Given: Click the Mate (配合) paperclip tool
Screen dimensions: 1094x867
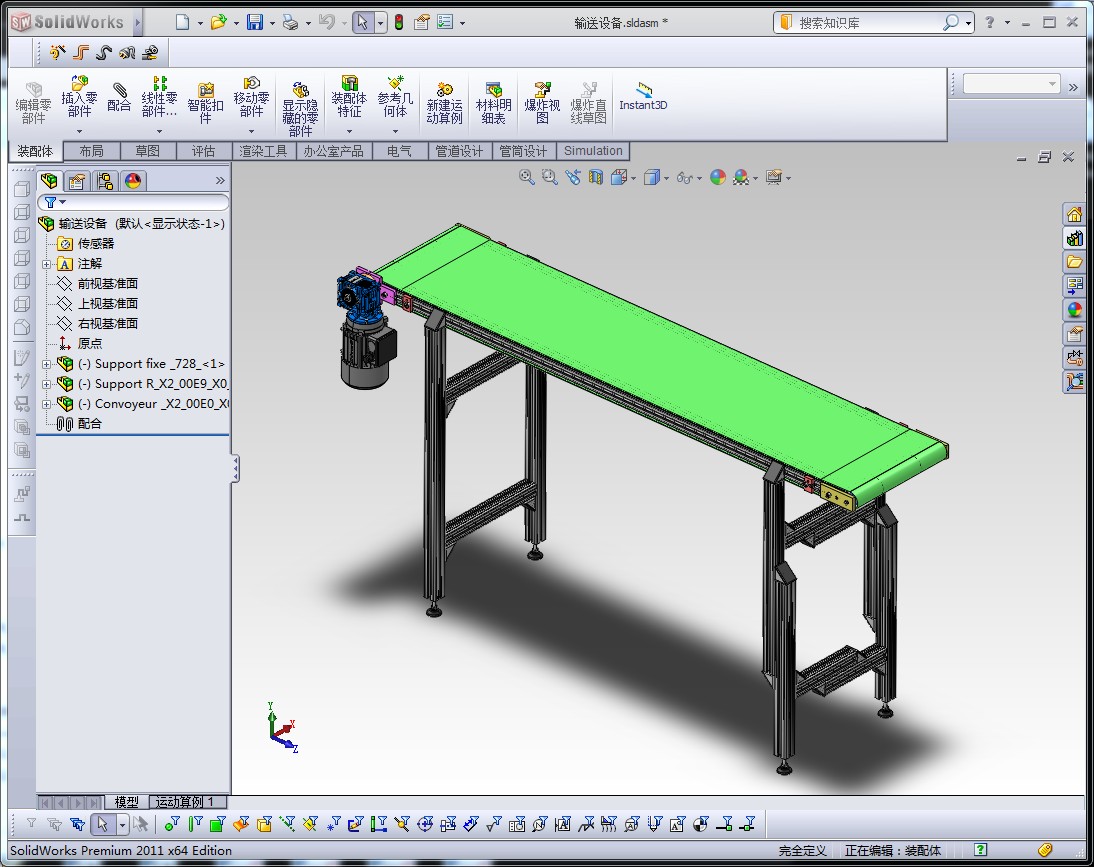Looking at the screenshot, I should click(119, 97).
